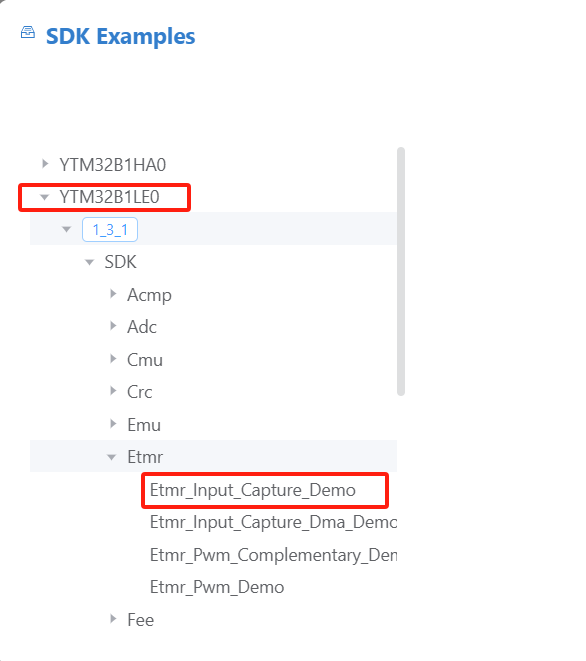This screenshot has height=661, width=586.
Task: Expand the YTM32B1HA0 tree node
Action: 45,164
